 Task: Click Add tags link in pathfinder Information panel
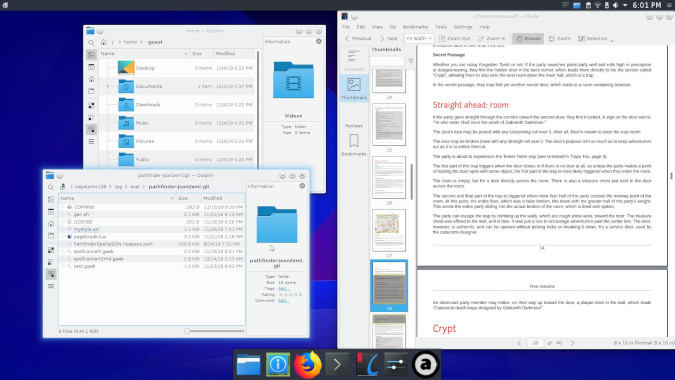tap(283, 289)
